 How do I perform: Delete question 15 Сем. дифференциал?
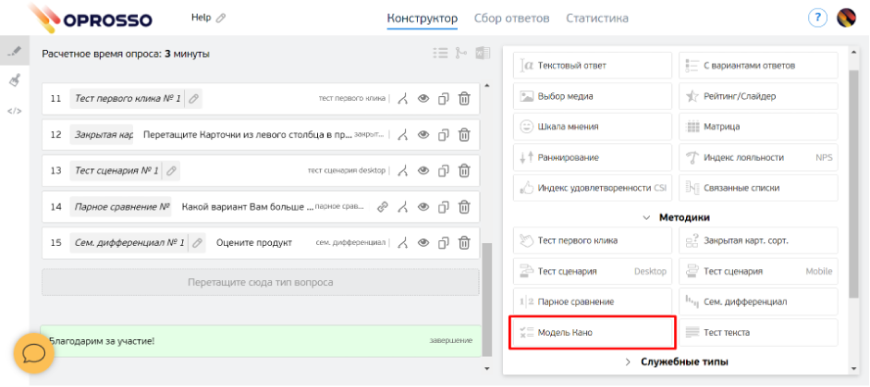click(x=464, y=243)
